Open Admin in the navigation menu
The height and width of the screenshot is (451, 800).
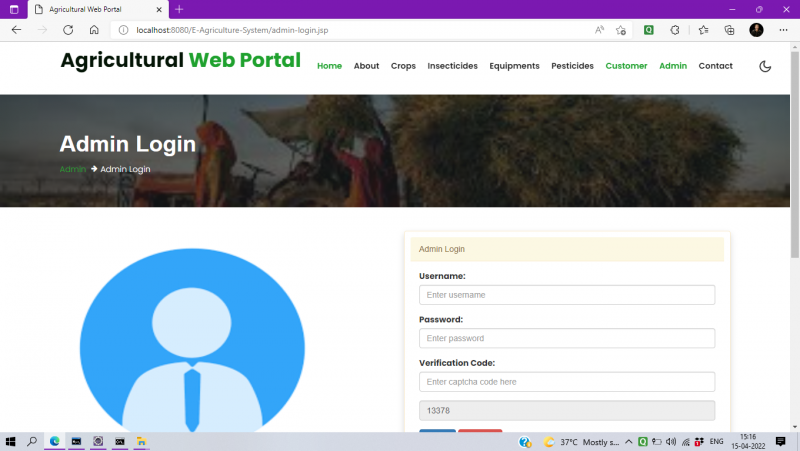(673, 66)
